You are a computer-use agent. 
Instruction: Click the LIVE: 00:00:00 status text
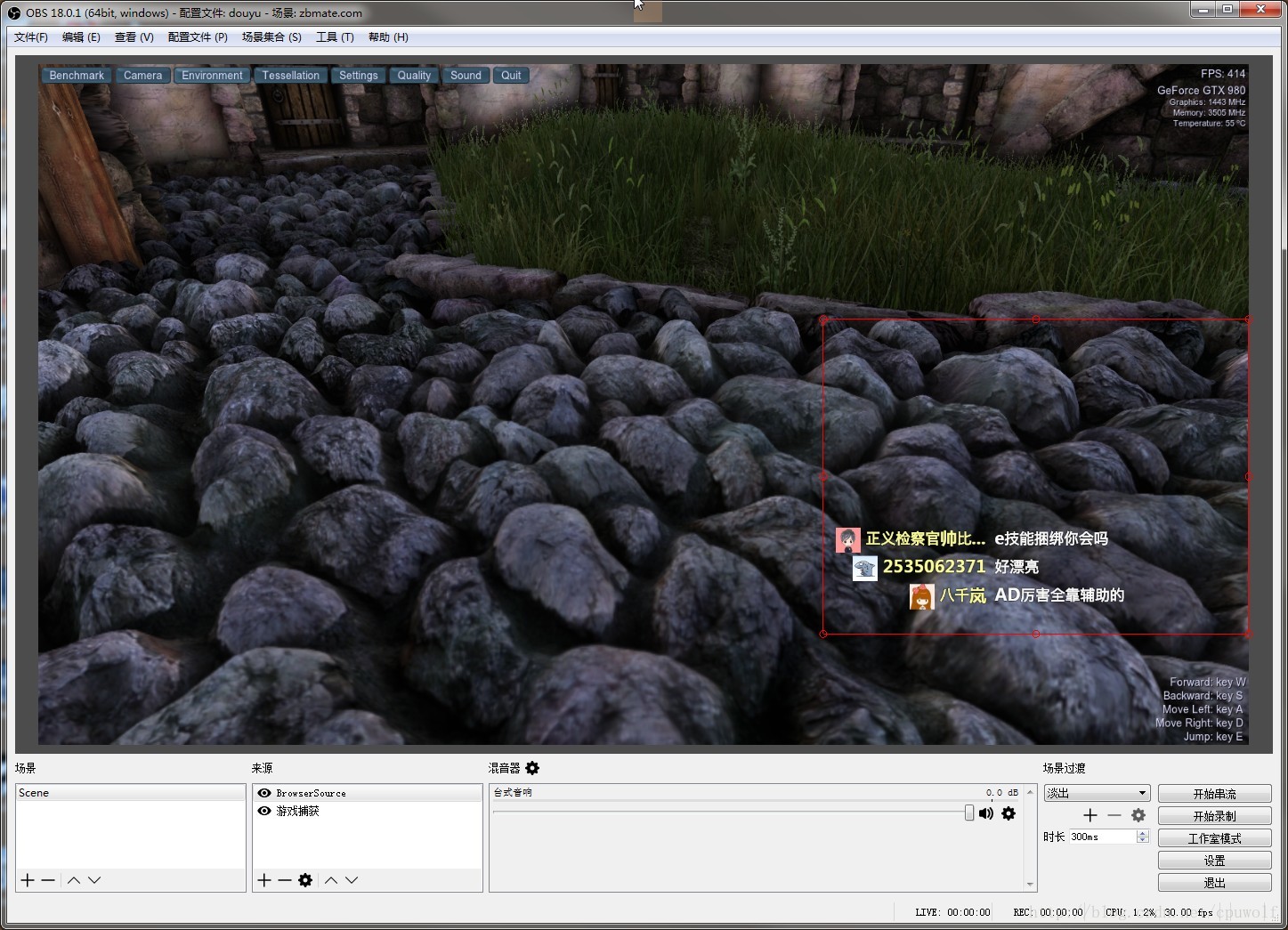click(x=952, y=912)
